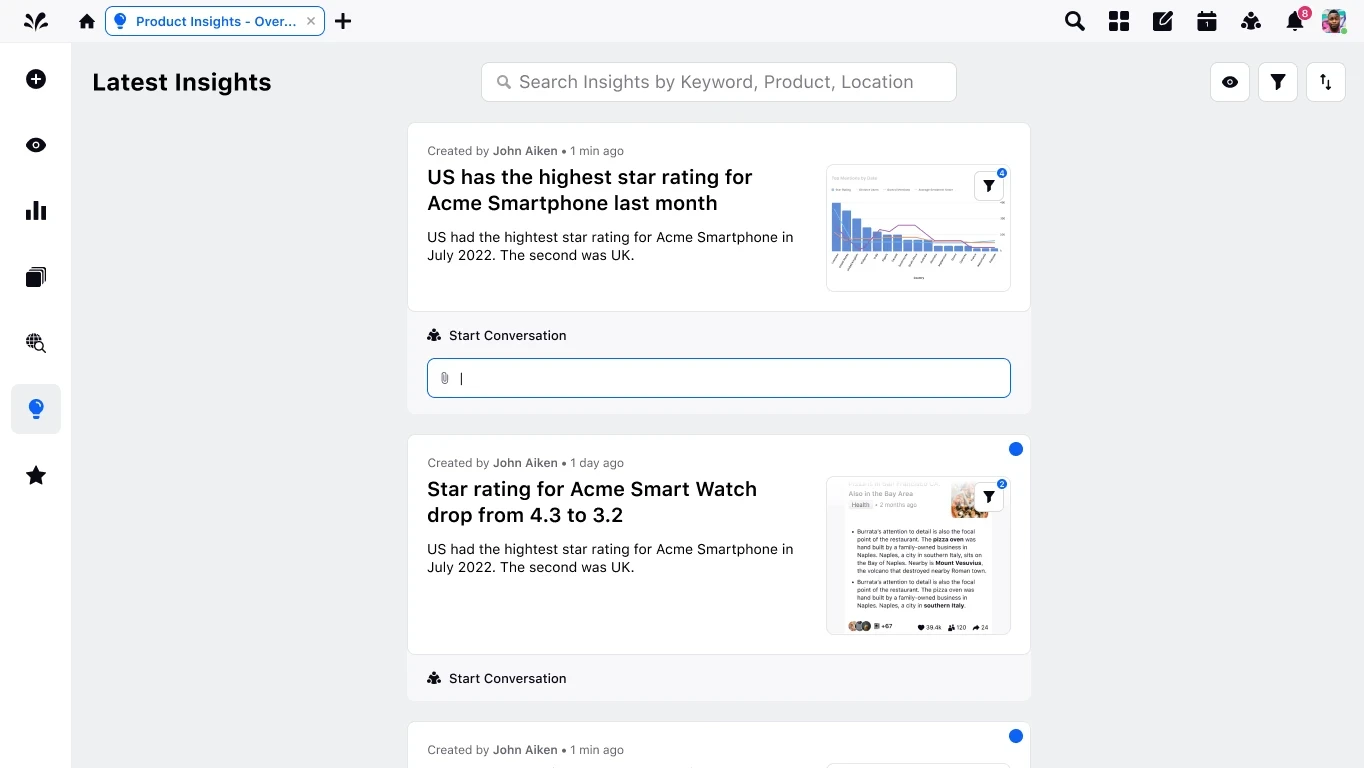Click the conversation message input box
This screenshot has height=768, width=1364.
point(719,378)
